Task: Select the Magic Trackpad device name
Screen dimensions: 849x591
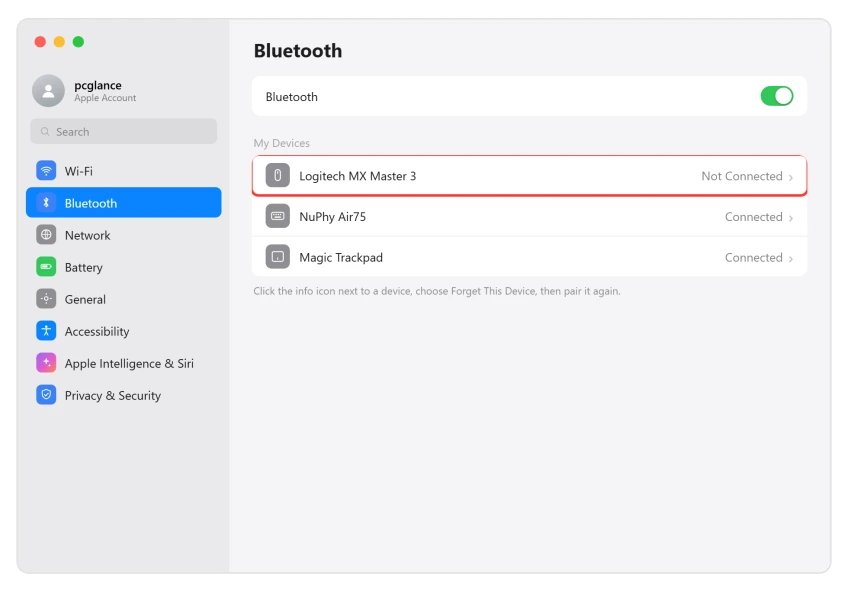Action: point(341,258)
